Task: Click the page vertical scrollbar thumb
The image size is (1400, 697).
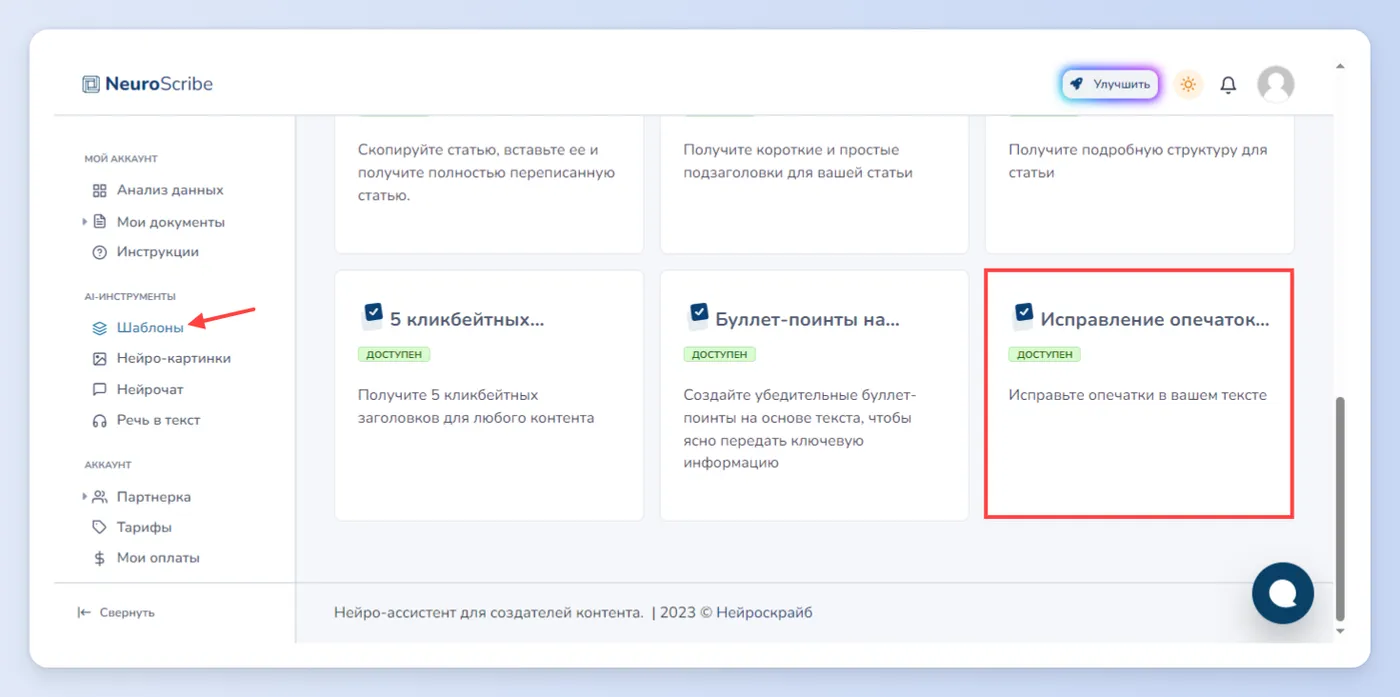Action: 1340,508
